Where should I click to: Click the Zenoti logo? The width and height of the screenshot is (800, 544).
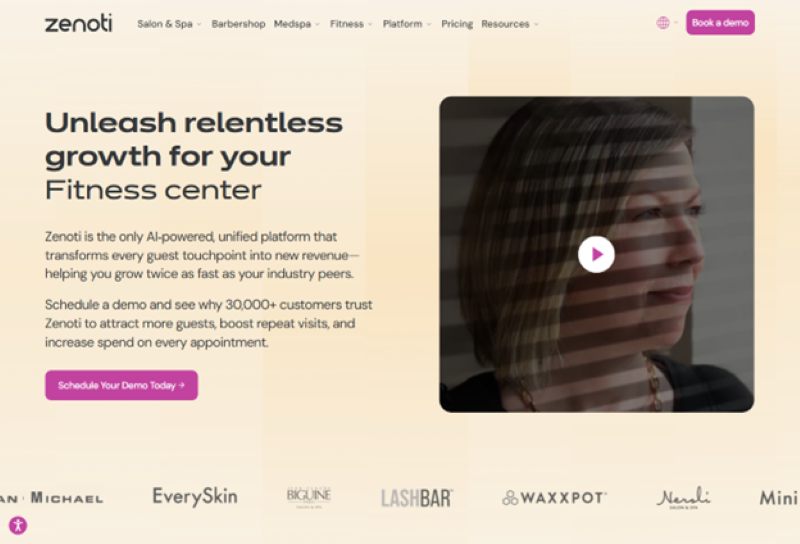pos(79,23)
